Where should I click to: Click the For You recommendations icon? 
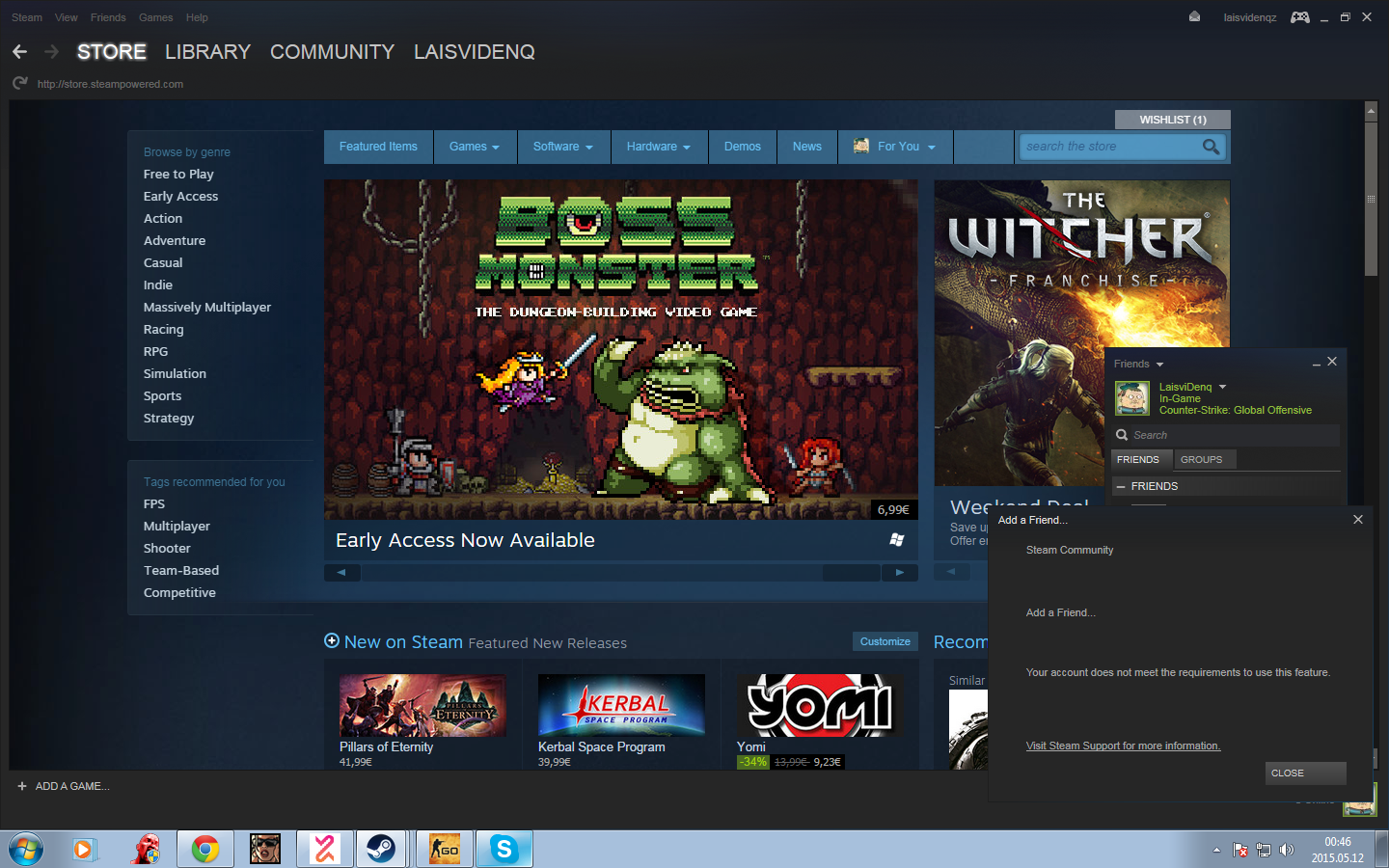(861, 146)
